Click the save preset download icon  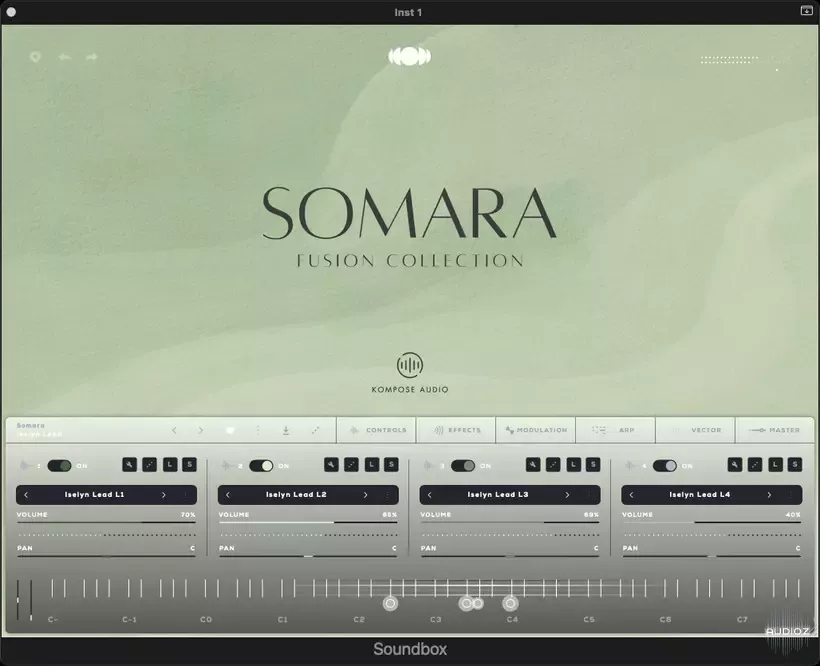click(x=286, y=430)
